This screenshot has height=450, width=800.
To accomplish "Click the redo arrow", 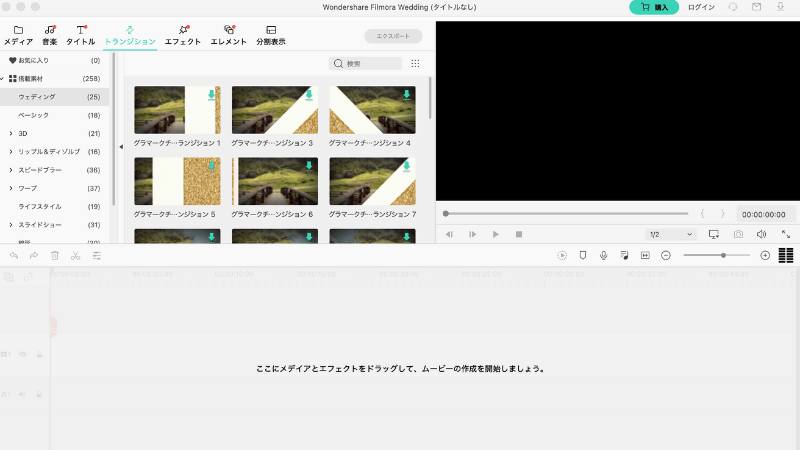I will pyautogui.click(x=34, y=256).
